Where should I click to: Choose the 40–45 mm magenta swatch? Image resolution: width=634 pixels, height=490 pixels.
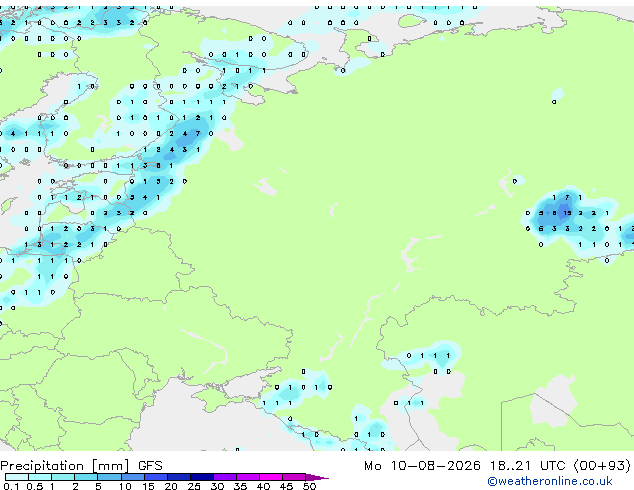click(271, 477)
